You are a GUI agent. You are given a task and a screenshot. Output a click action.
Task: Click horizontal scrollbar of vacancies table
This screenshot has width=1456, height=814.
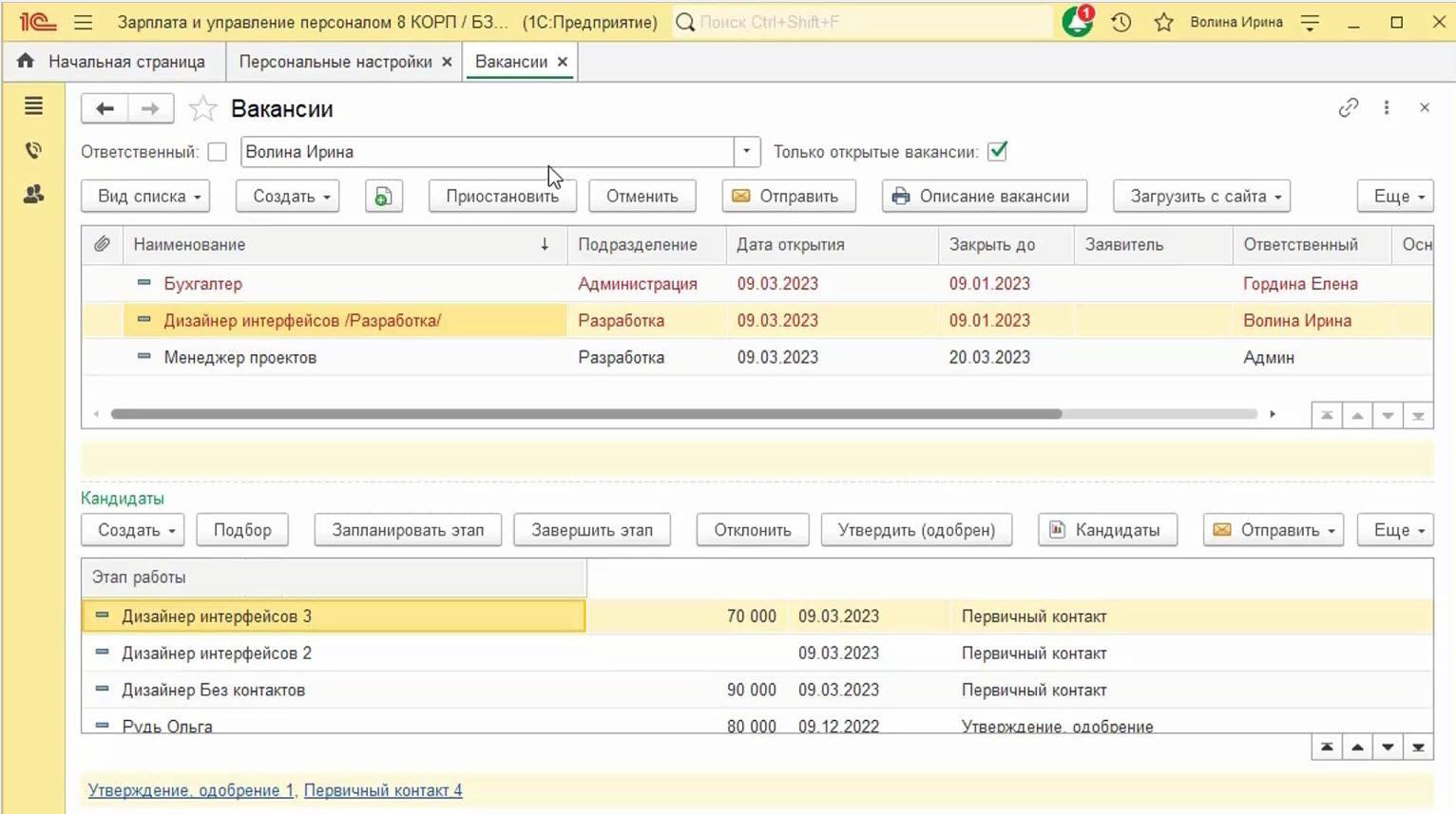(x=586, y=414)
